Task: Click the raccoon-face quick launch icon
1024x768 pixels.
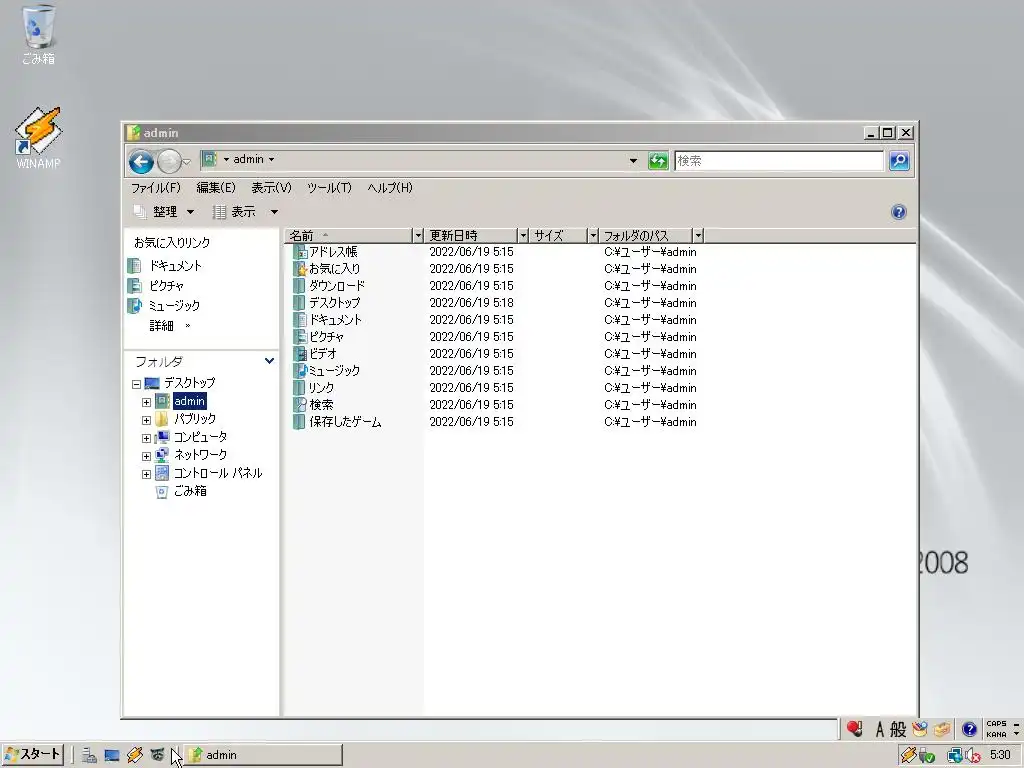Action: point(157,755)
